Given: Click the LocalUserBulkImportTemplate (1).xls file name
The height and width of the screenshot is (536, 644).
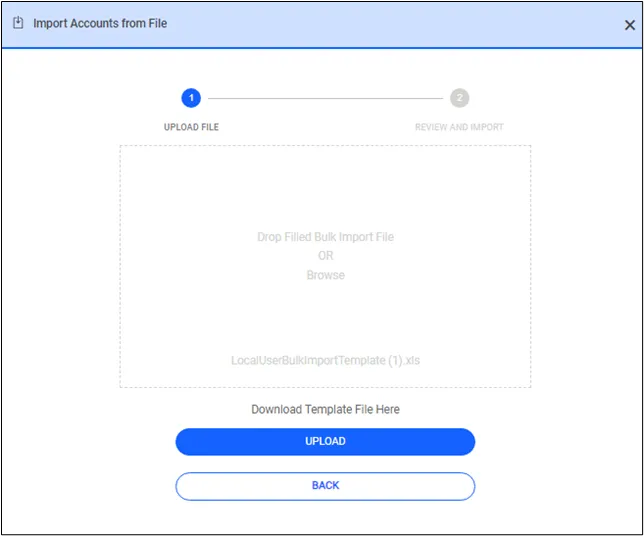Looking at the screenshot, I should 325,361.
